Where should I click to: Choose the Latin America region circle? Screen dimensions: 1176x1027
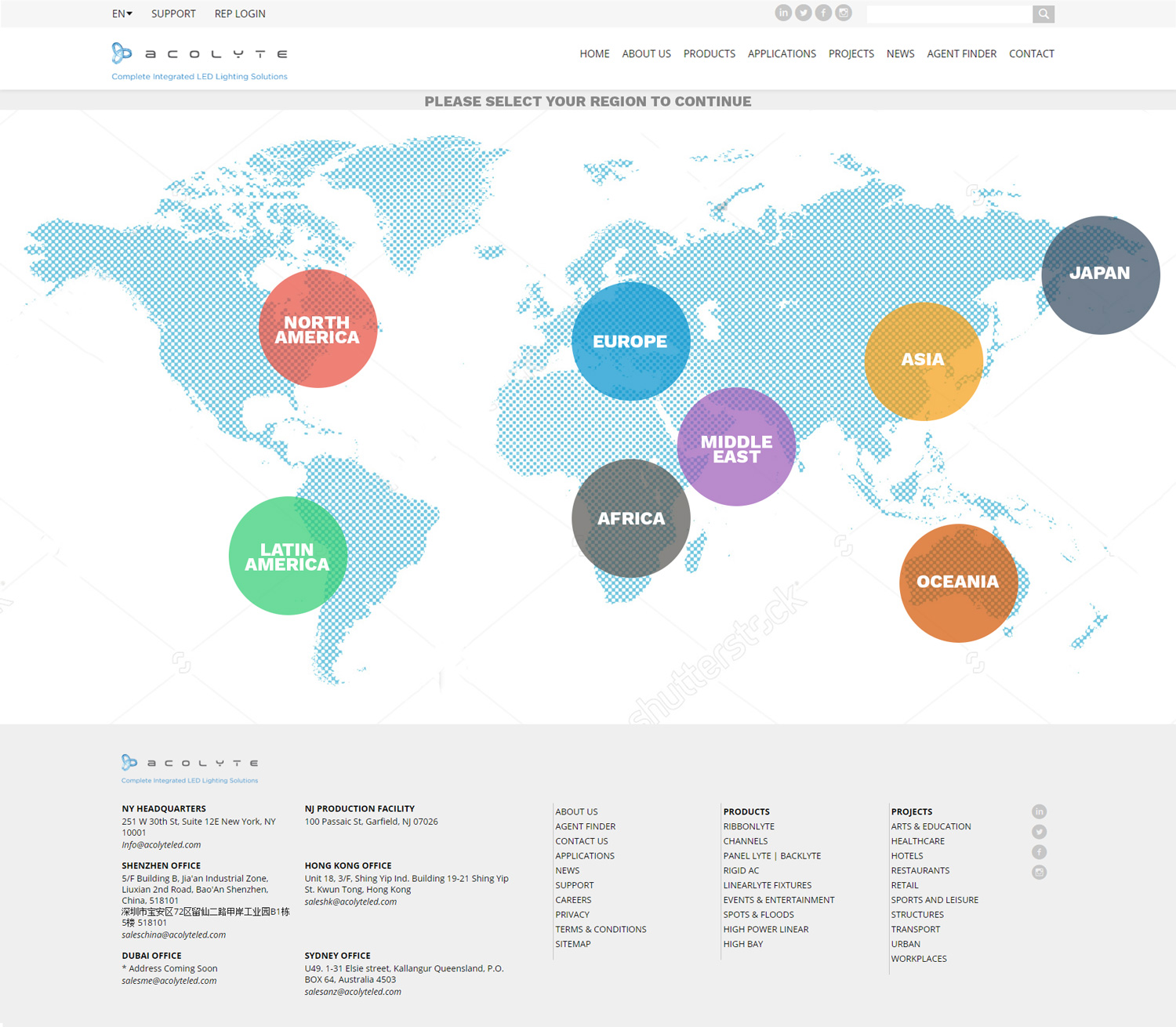tap(288, 556)
